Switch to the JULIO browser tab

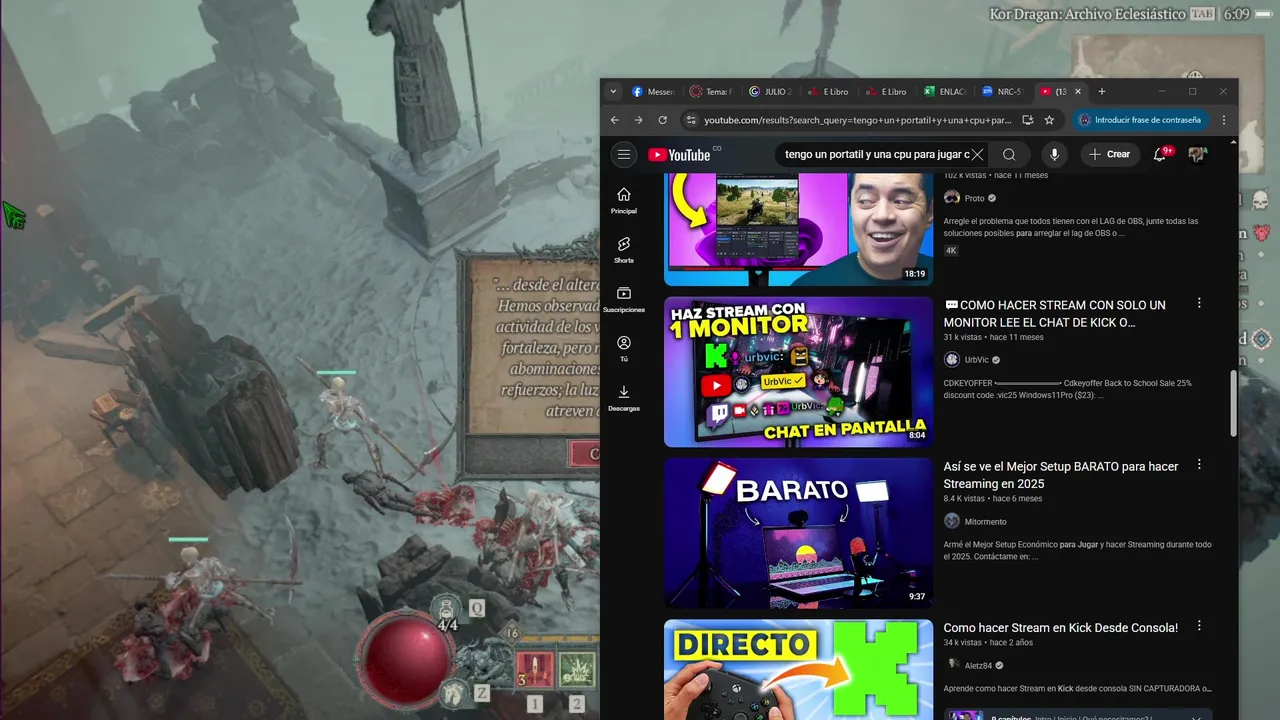coord(768,91)
